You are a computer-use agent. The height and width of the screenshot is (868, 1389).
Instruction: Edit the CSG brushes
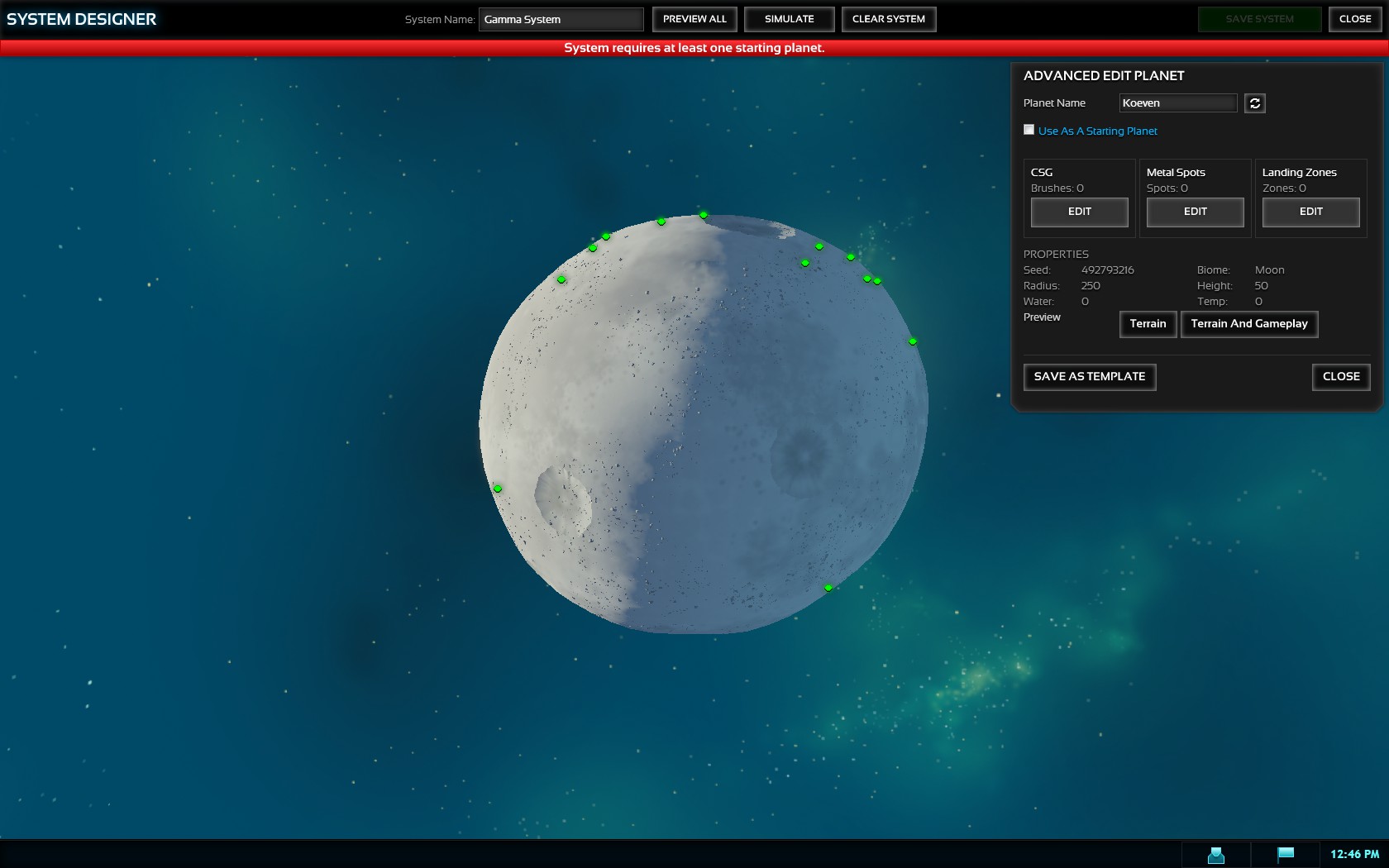pos(1079,212)
